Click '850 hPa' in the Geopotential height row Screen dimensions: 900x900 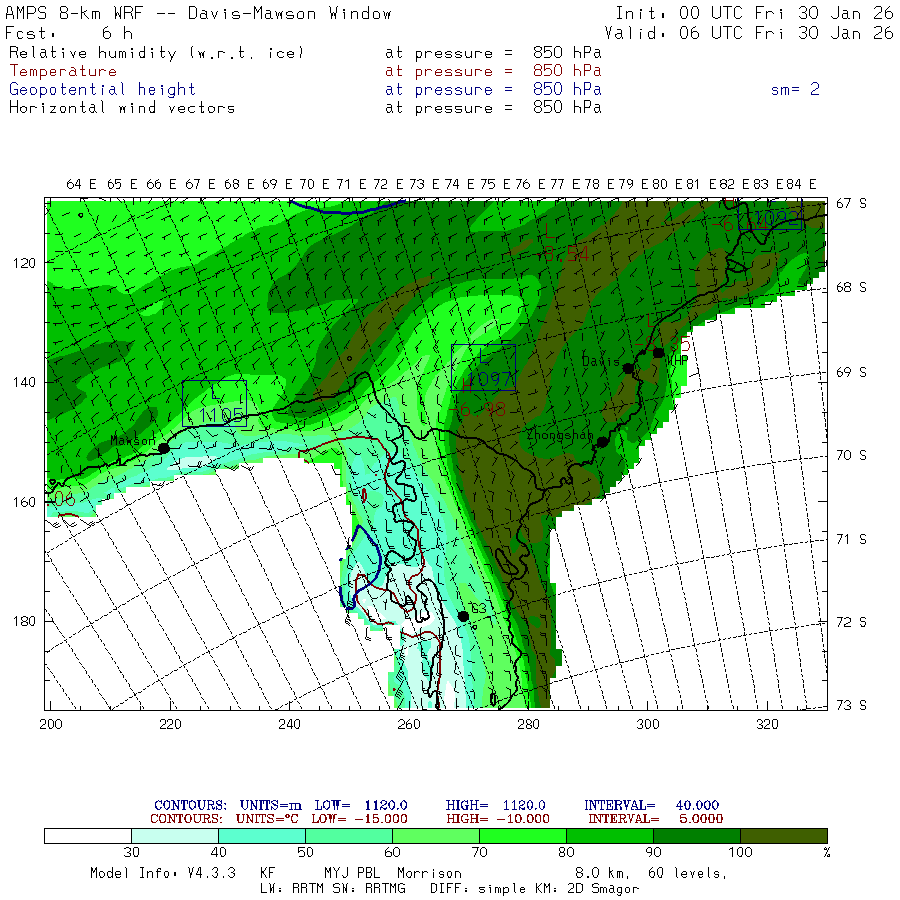click(x=567, y=90)
